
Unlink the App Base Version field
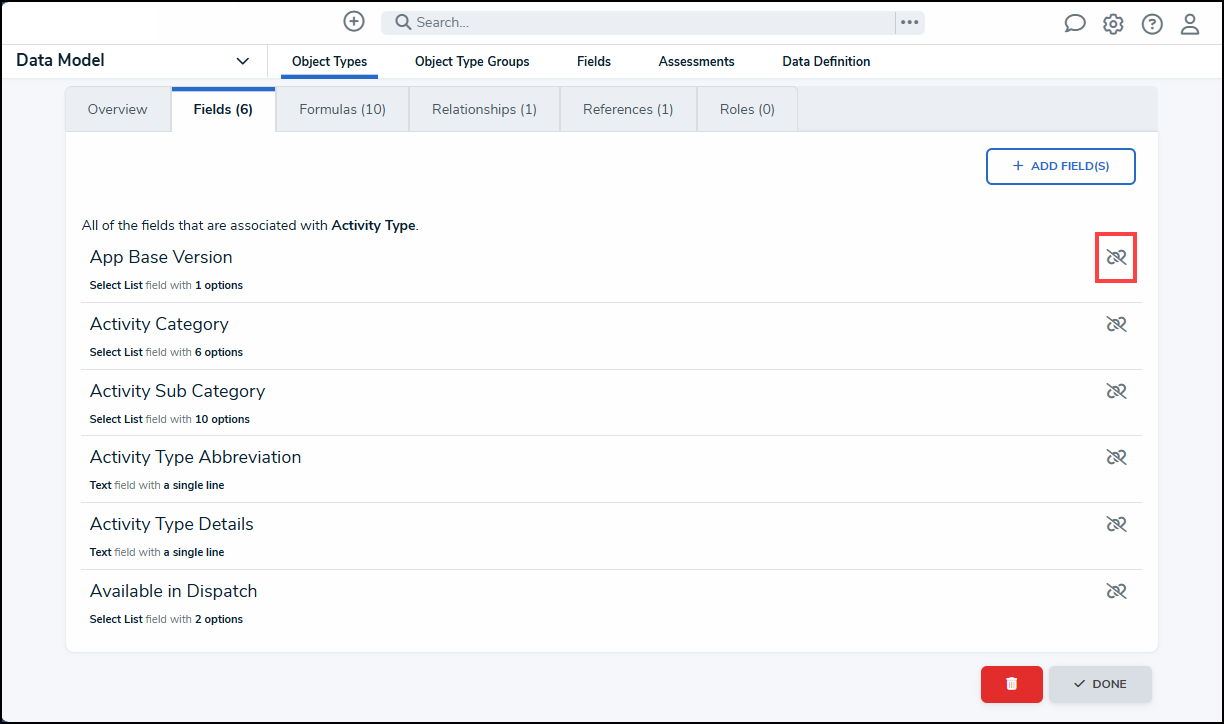point(1116,257)
